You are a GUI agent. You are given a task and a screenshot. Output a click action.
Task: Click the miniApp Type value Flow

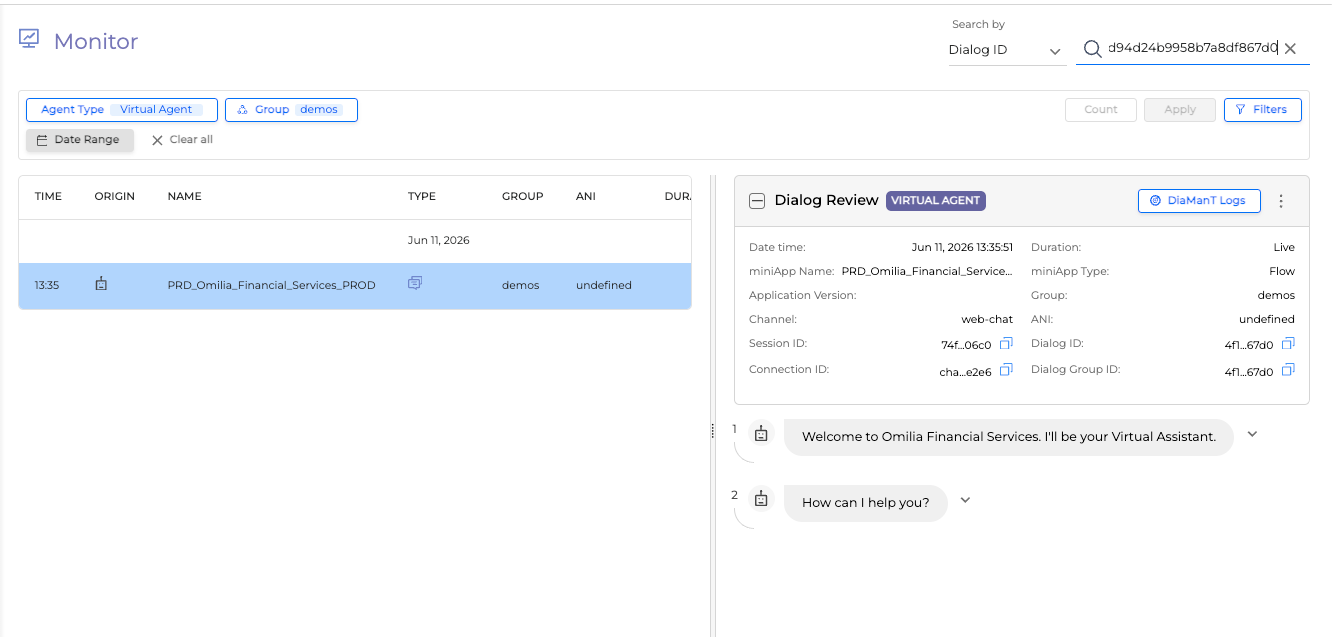[1282, 271]
